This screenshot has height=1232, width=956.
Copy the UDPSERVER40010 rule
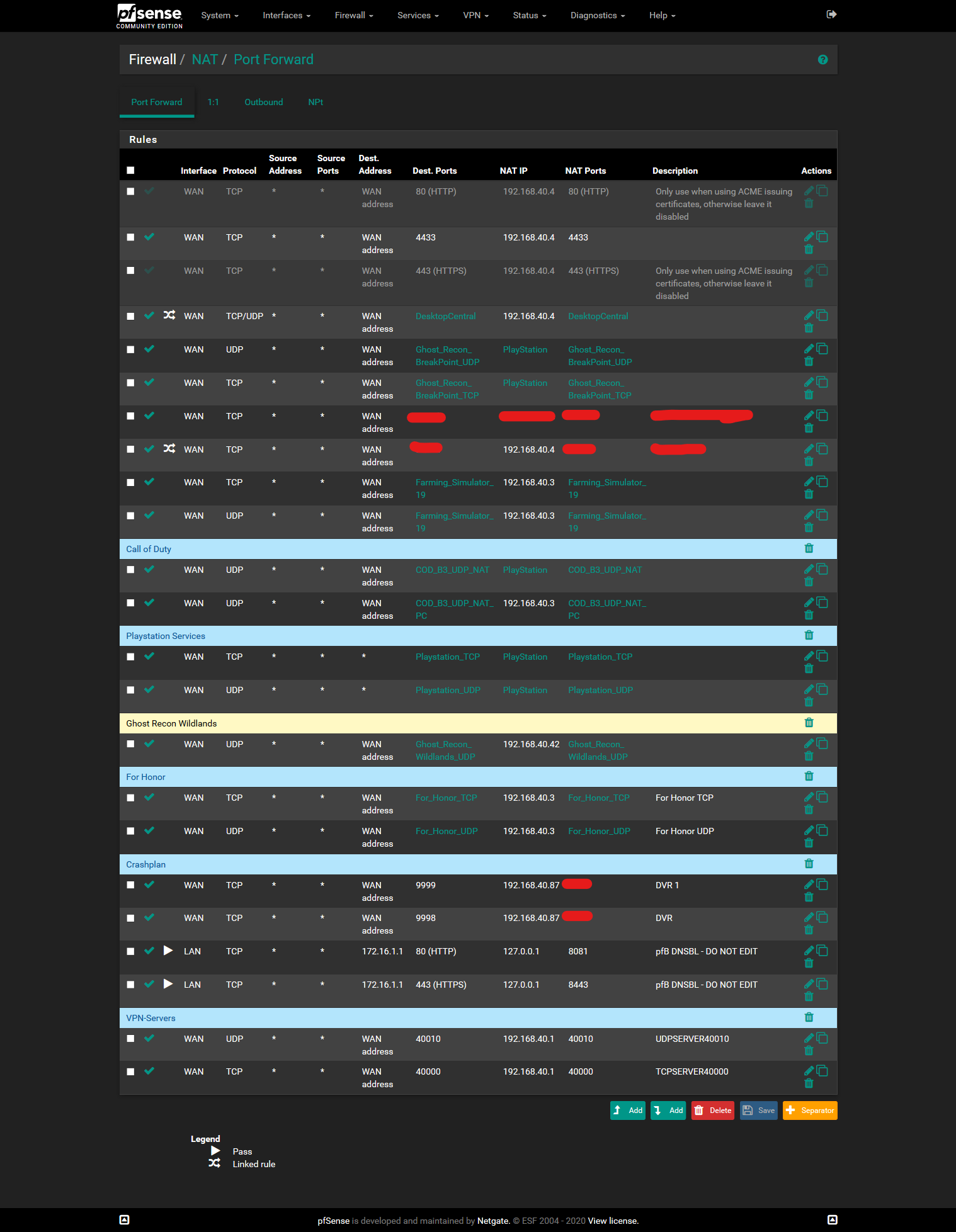tap(822, 1038)
